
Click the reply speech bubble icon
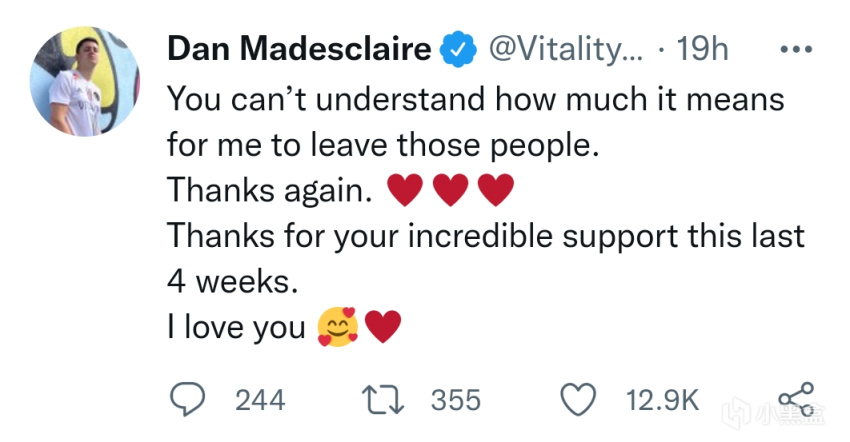(188, 400)
